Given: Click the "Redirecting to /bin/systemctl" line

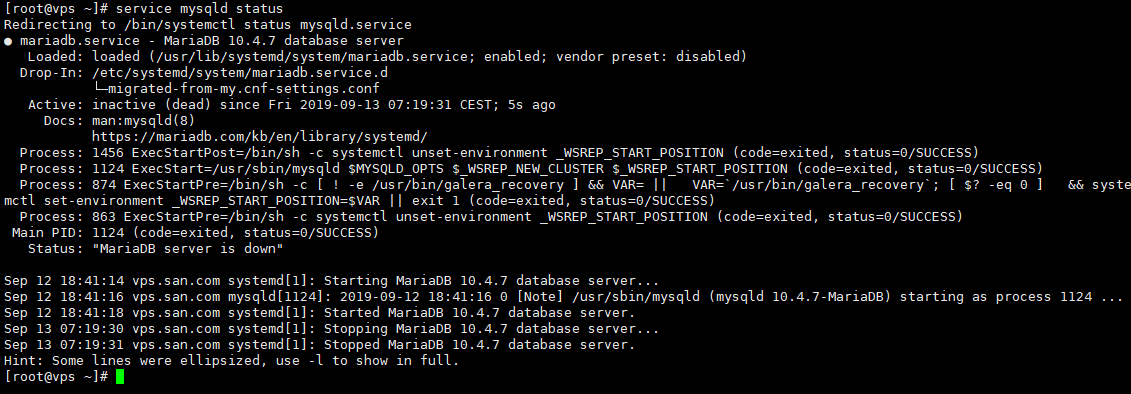Looking at the screenshot, I should tap(208, 25).
